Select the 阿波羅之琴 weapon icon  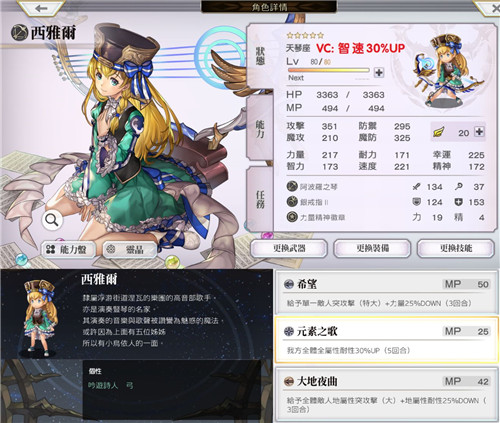(x=292, y=186)
